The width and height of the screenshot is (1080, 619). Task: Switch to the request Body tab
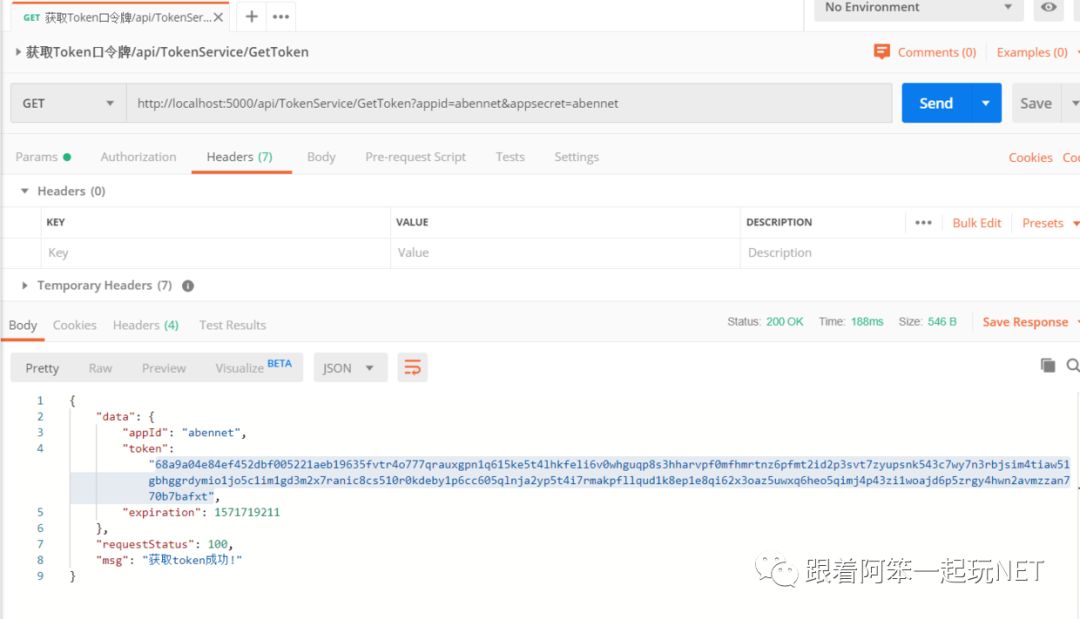pyautogui.click(x=321, y=157)
